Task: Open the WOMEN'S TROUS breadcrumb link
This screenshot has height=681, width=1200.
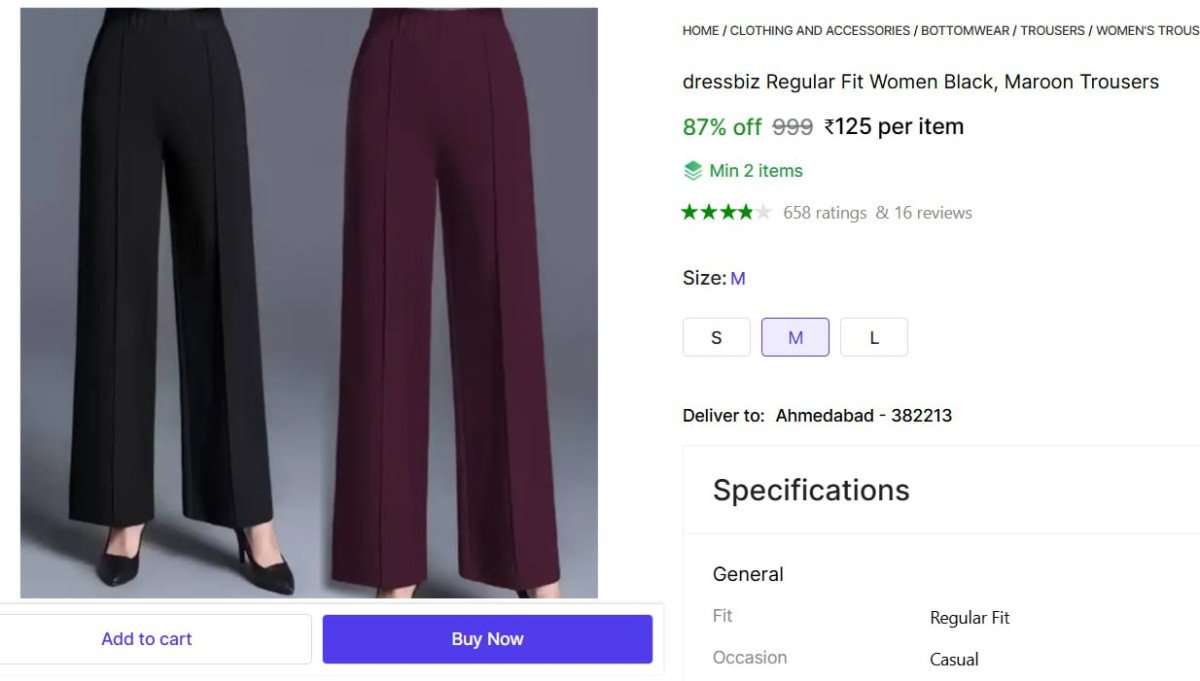Action: point(1147,31)
